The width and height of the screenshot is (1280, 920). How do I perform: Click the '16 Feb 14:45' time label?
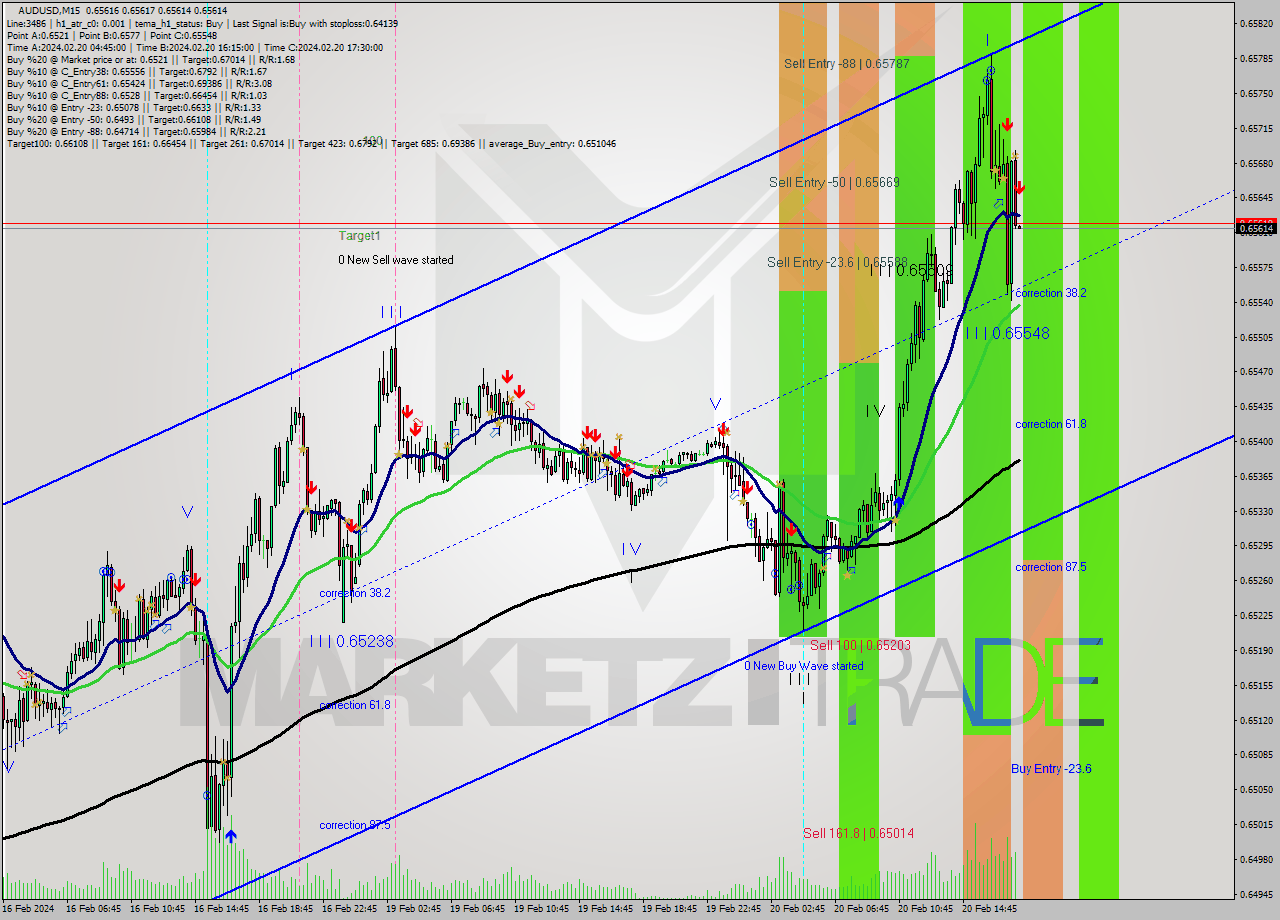[222, 909]
